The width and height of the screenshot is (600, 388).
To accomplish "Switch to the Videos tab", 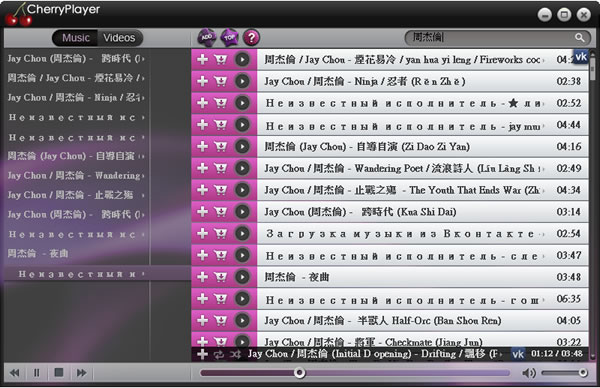I will tap(119, 38).
